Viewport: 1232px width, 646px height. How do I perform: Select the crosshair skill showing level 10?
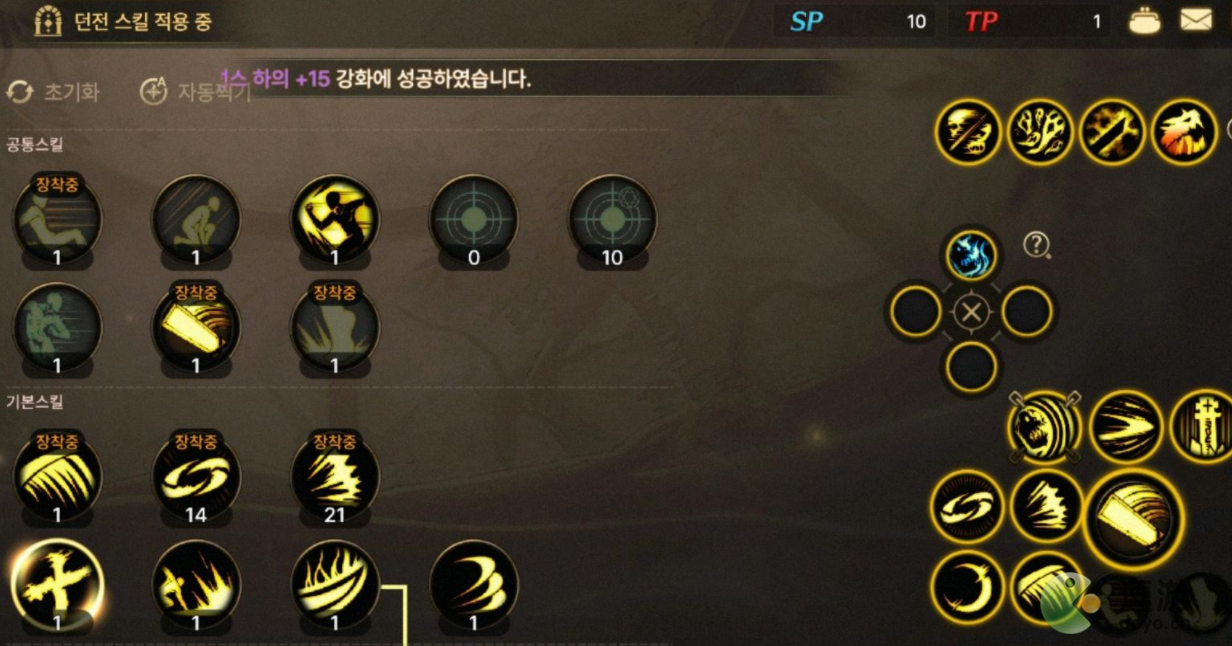612,220
